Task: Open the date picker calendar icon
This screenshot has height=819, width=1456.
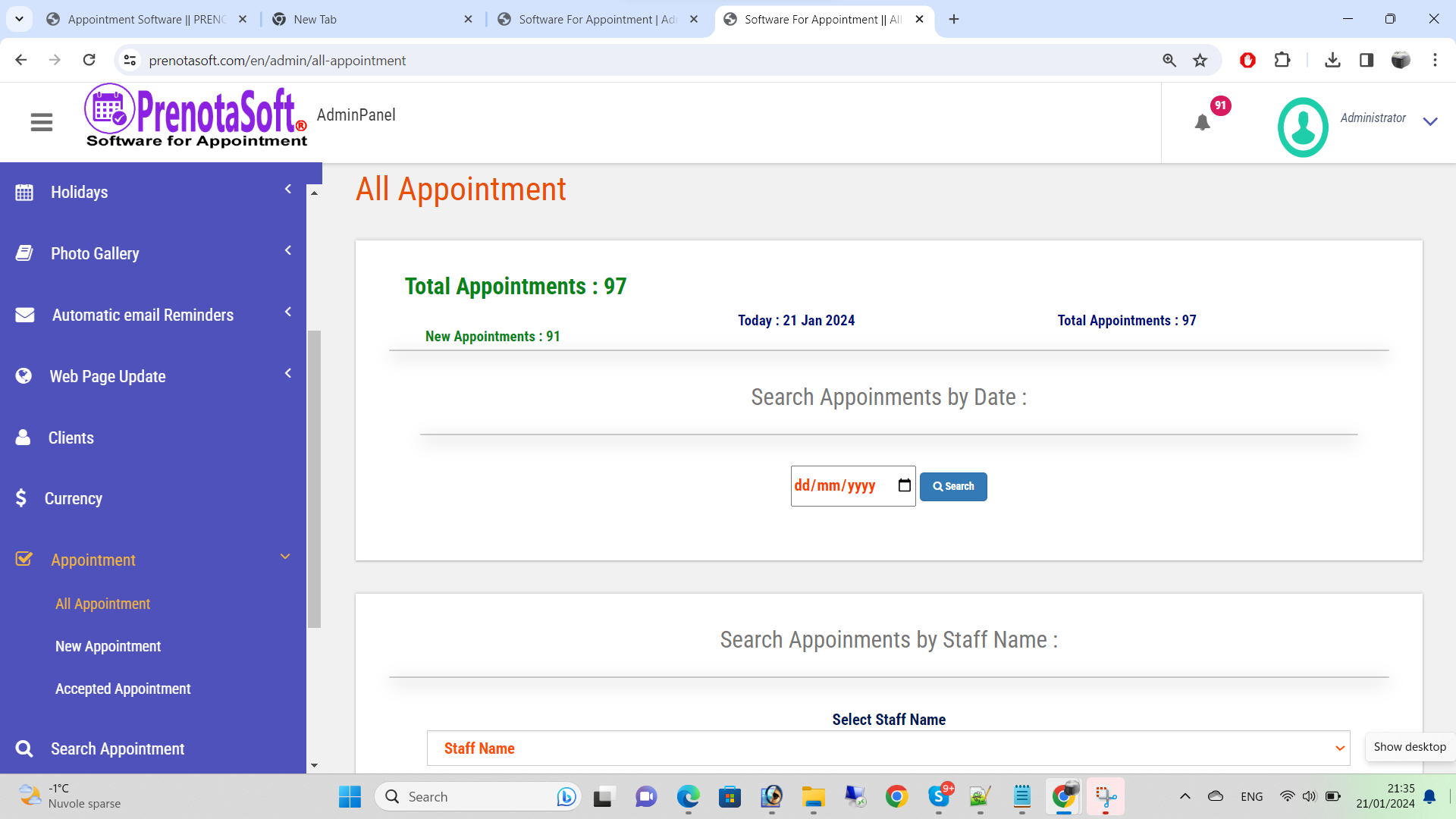Action: tap(904, 485)
